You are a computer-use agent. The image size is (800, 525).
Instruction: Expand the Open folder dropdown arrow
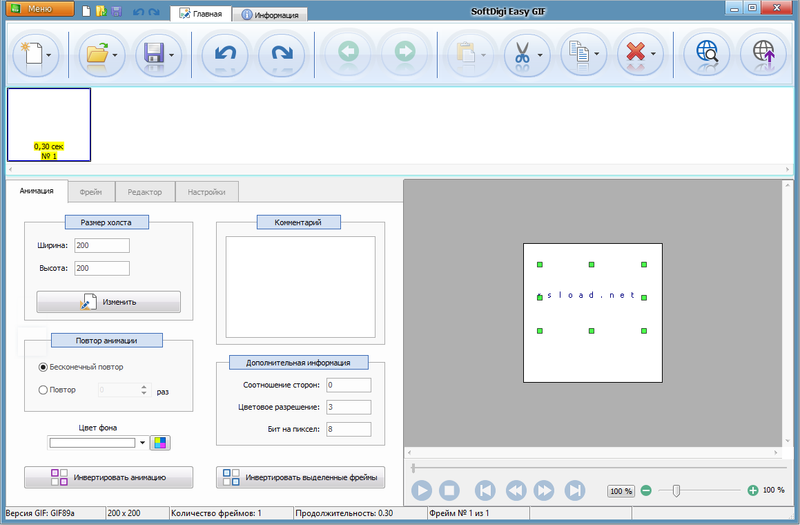click(115, 55)
